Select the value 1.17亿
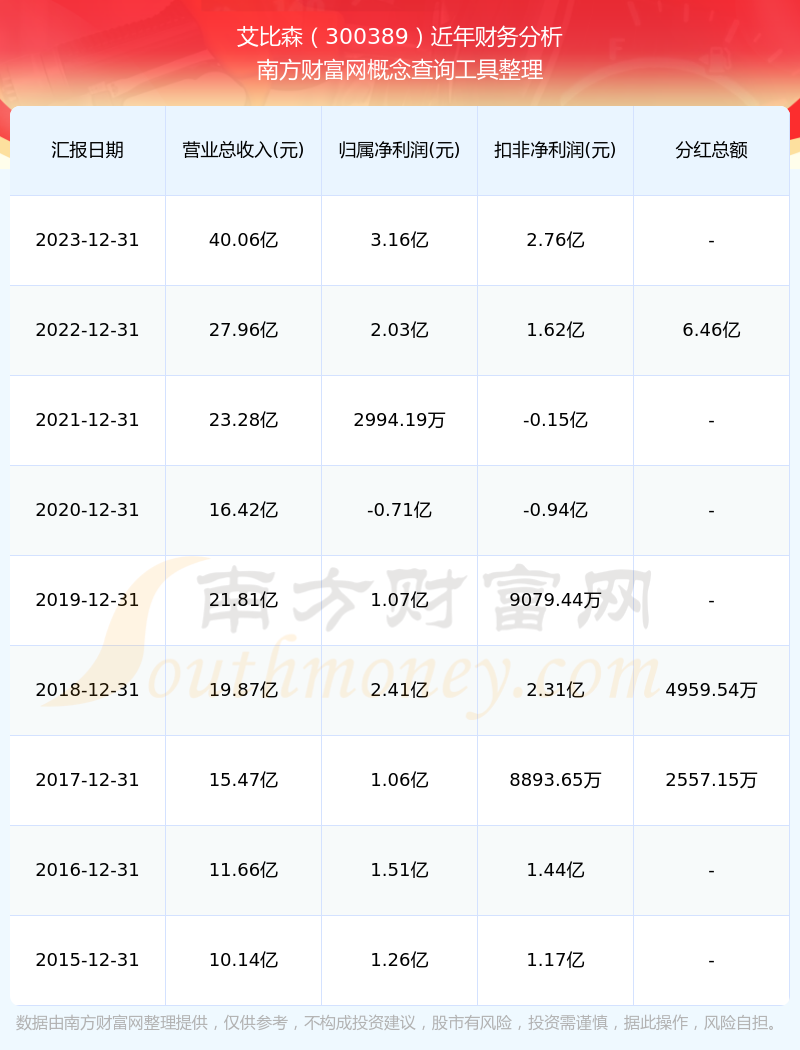 click(555, 960)
